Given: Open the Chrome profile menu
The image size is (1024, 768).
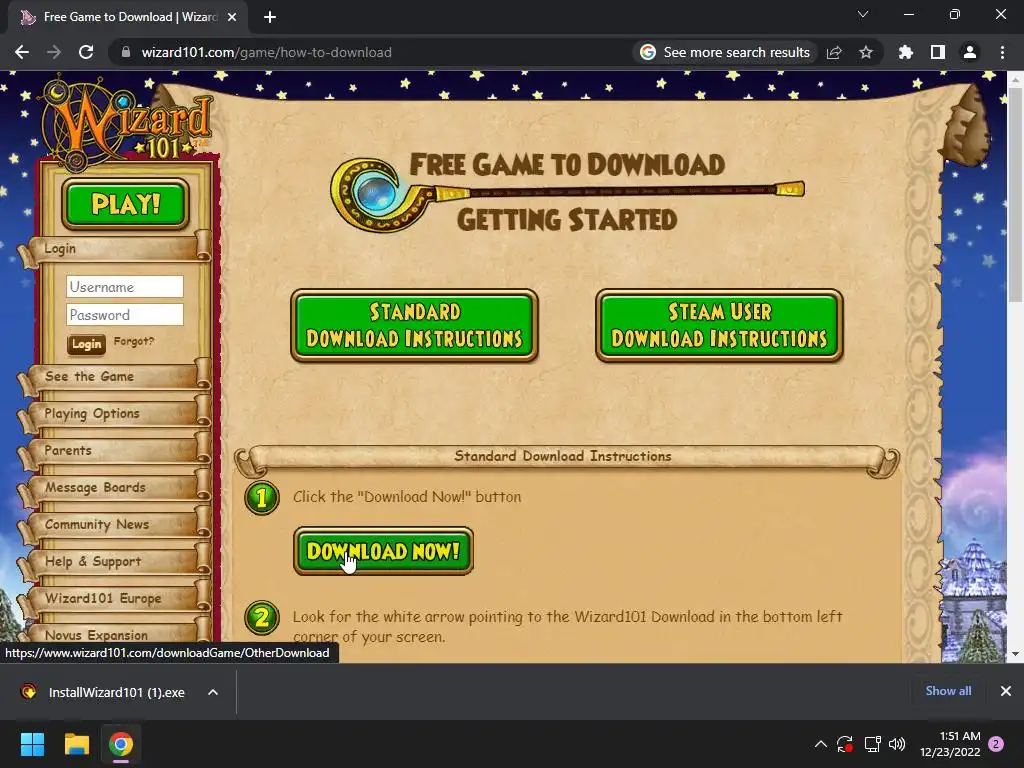Looking at the screenshot, I should pyautogui.click(x=970, y=52).
